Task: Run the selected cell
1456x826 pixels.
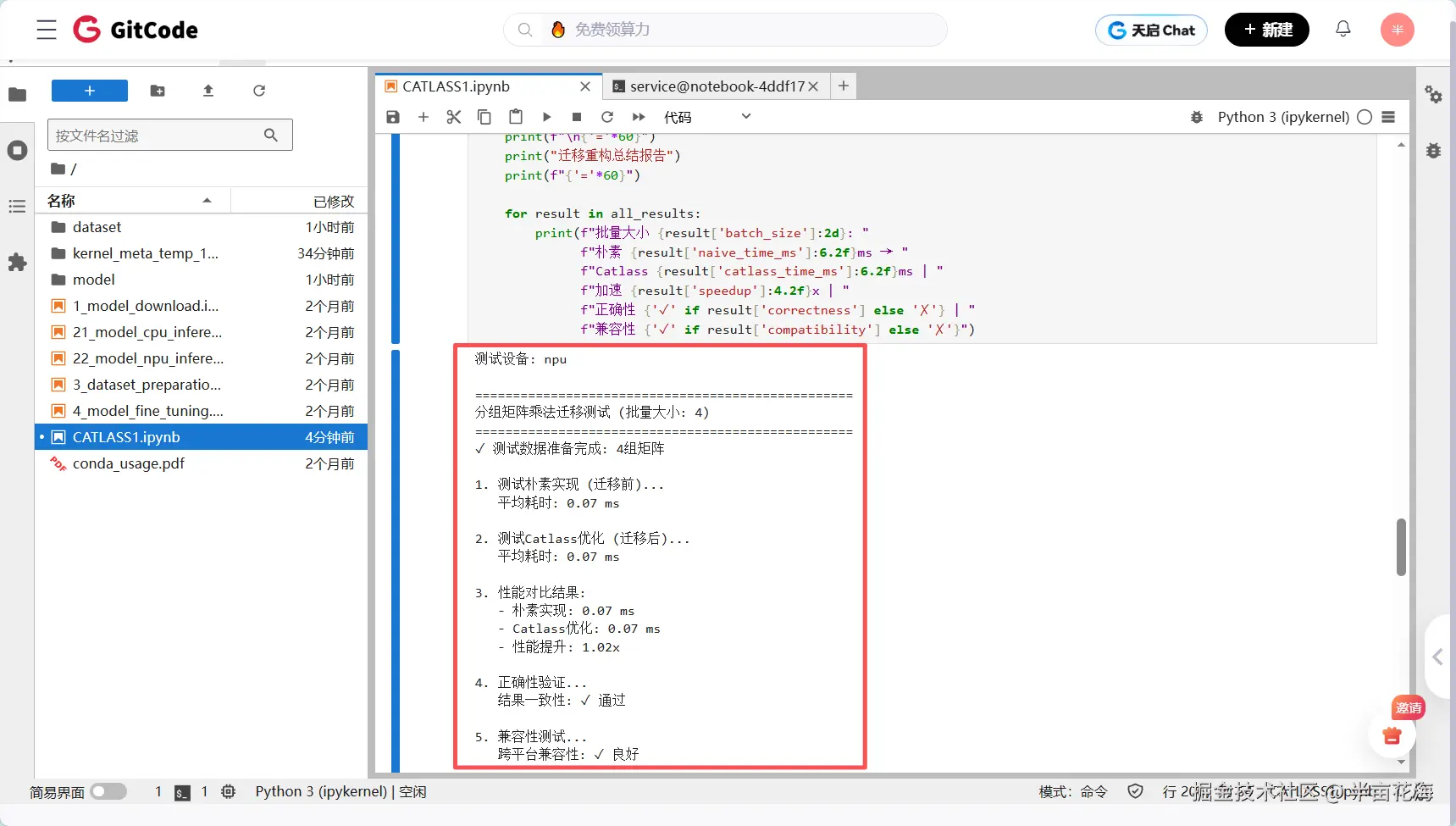Action: [546, 117]
